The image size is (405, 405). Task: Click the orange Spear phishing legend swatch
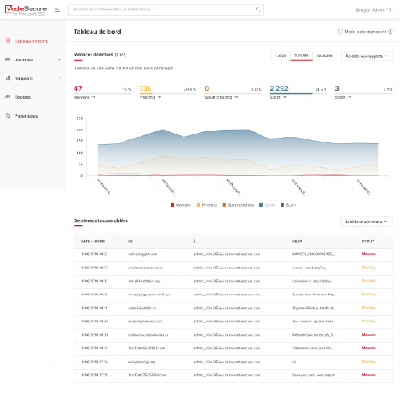pyautogui.click(x=224, y=205)
